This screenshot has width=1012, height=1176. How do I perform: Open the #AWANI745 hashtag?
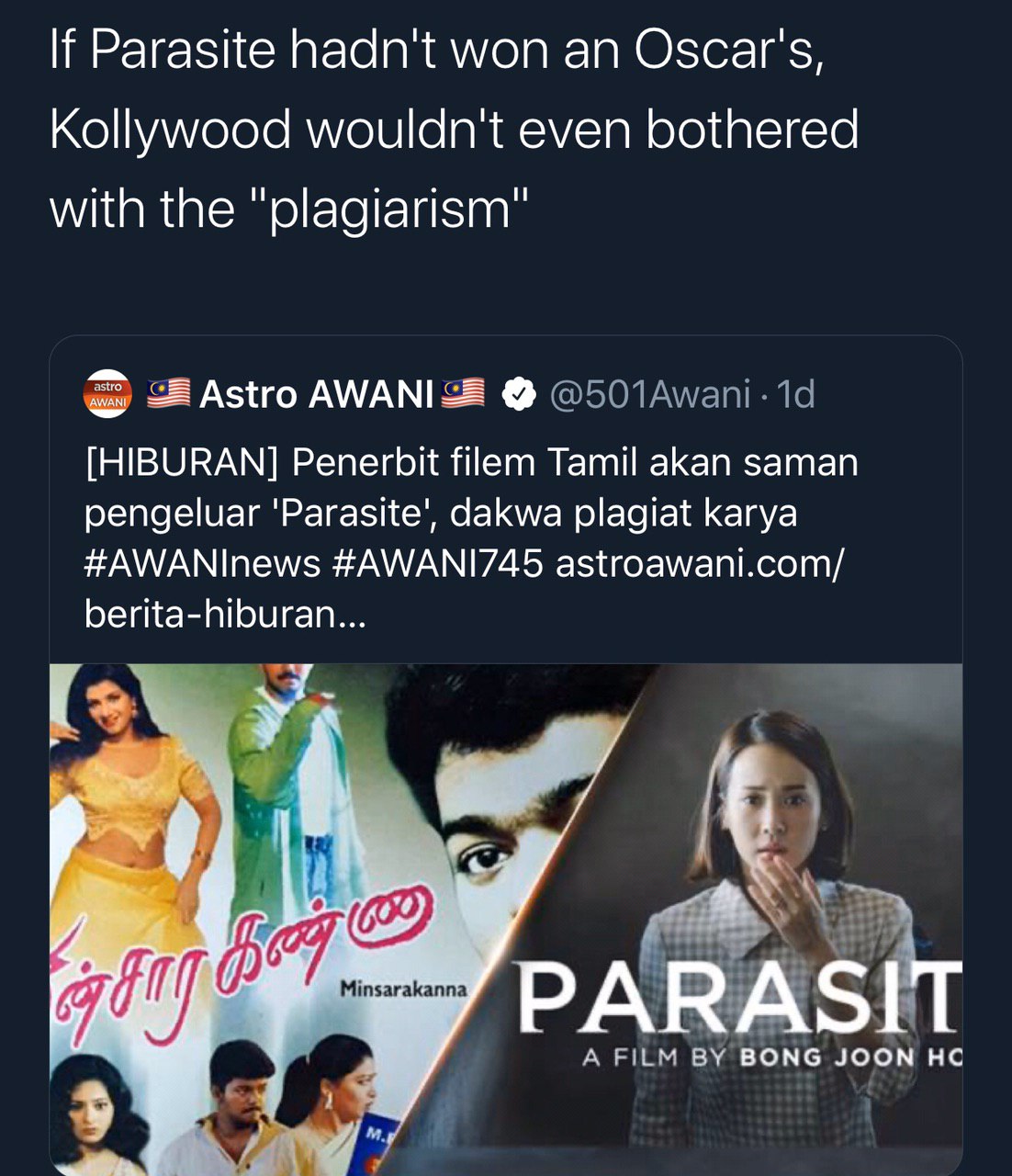[x=439, y=563]
